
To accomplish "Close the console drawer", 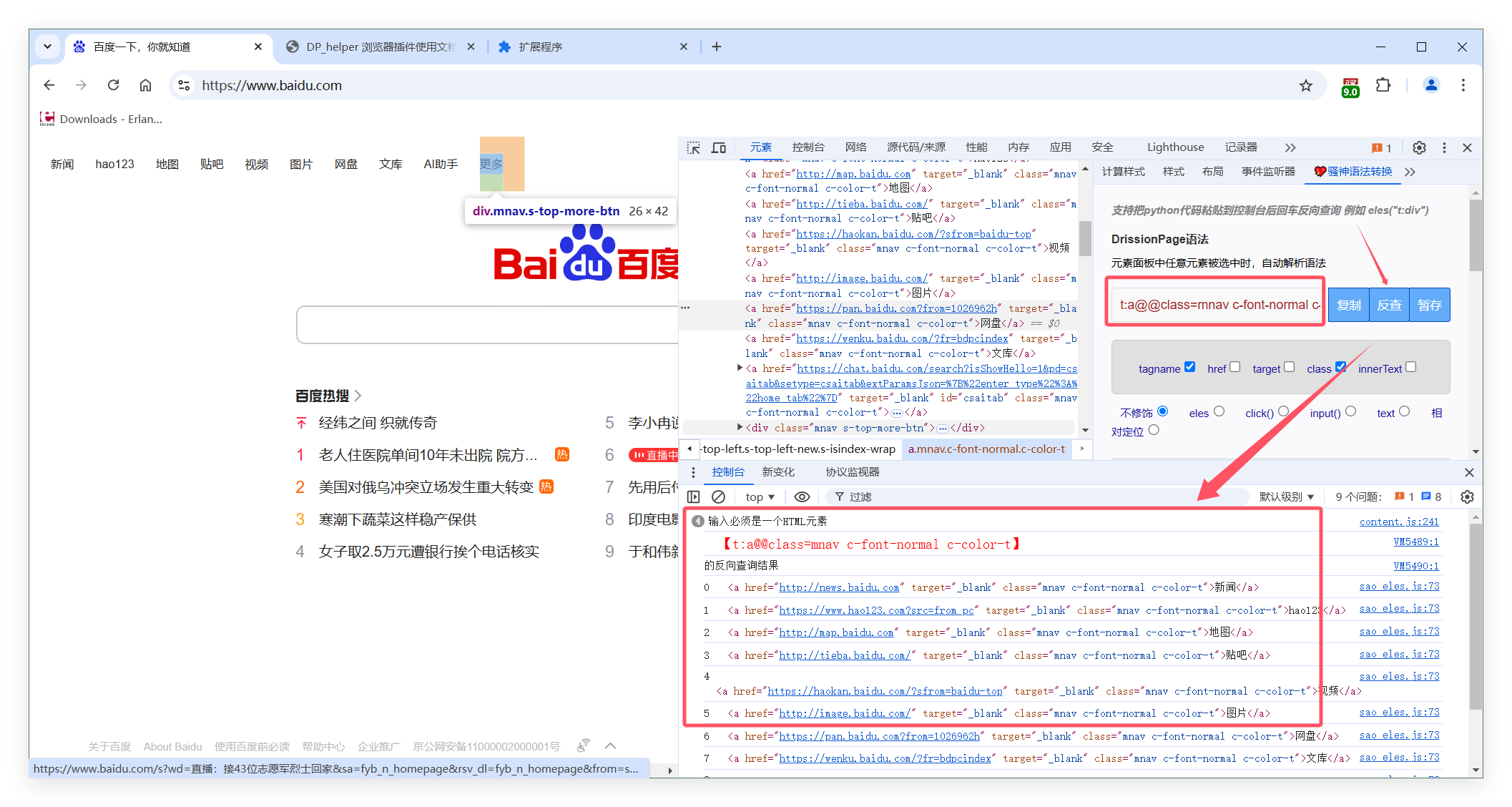I will pyautogui.click(x=1469, y=472).
